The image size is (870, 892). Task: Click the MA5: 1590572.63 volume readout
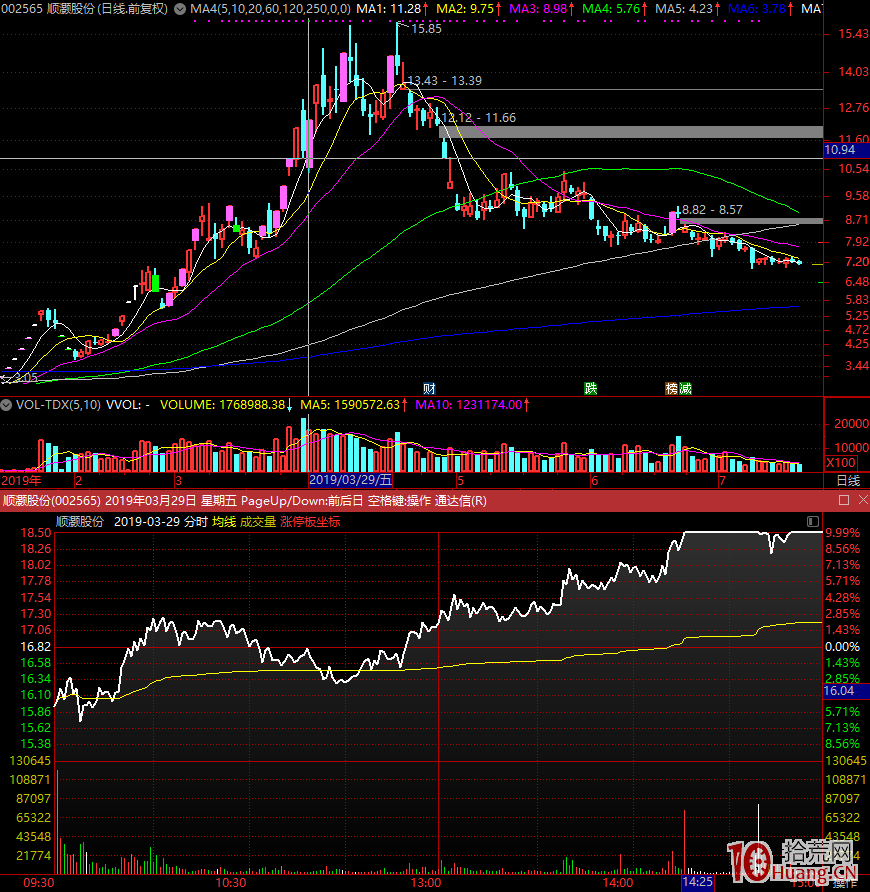pos(350,405)
